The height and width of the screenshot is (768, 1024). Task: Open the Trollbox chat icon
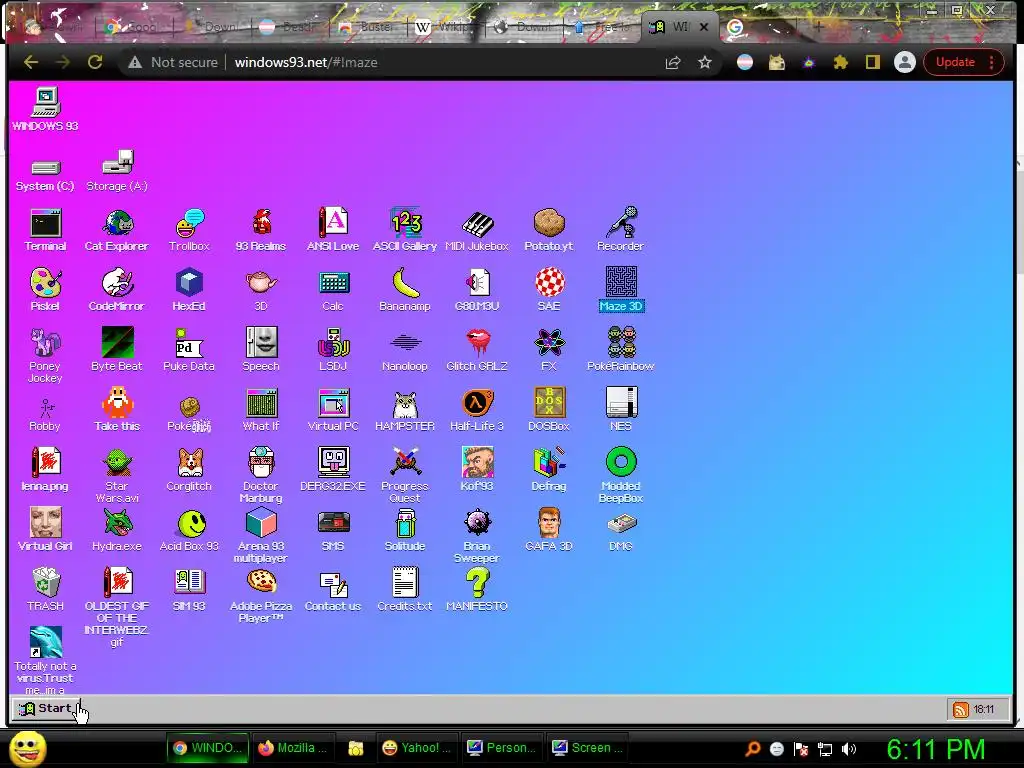(x=189, y=230)
